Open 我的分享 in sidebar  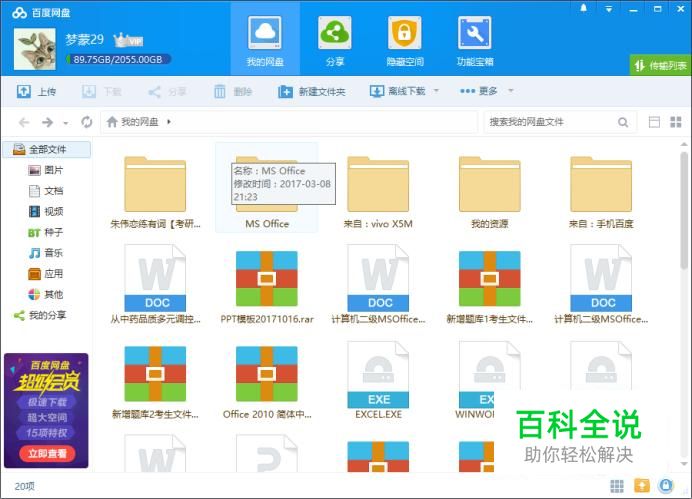click(x=40, y=315)
